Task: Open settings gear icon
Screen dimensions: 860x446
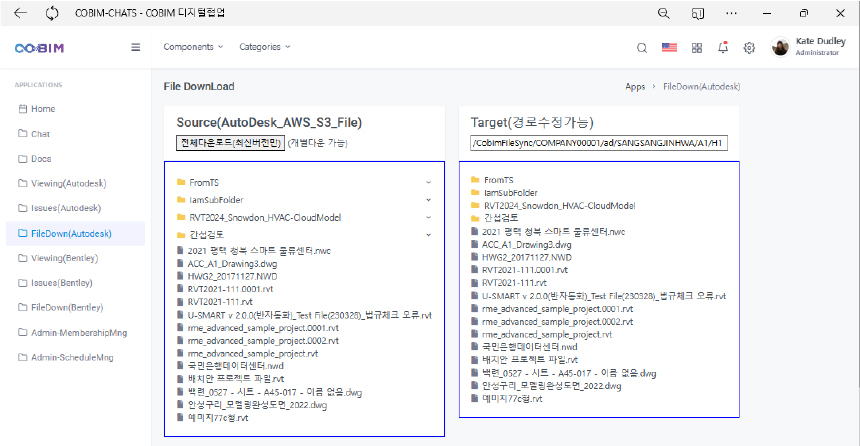Action: [749, 48]
